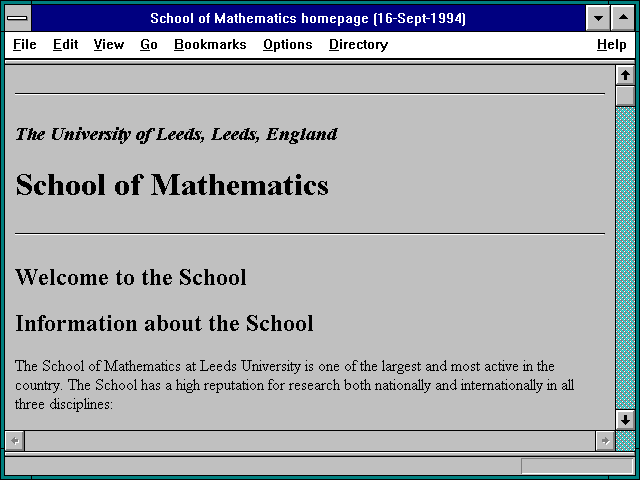Click the vertical scrollbar up arrow

(625, 75)
